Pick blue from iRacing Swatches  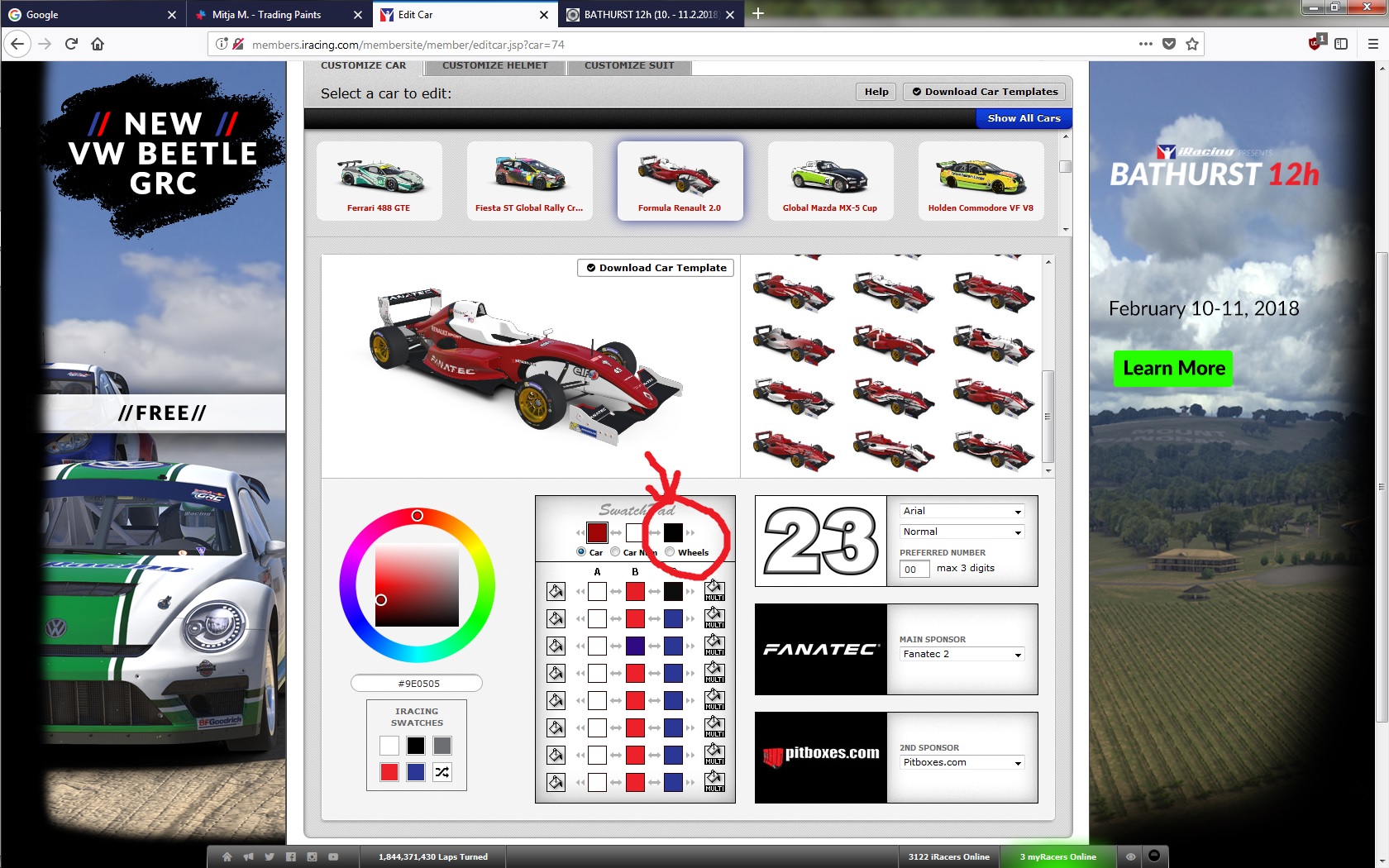[x=416, y=772]
